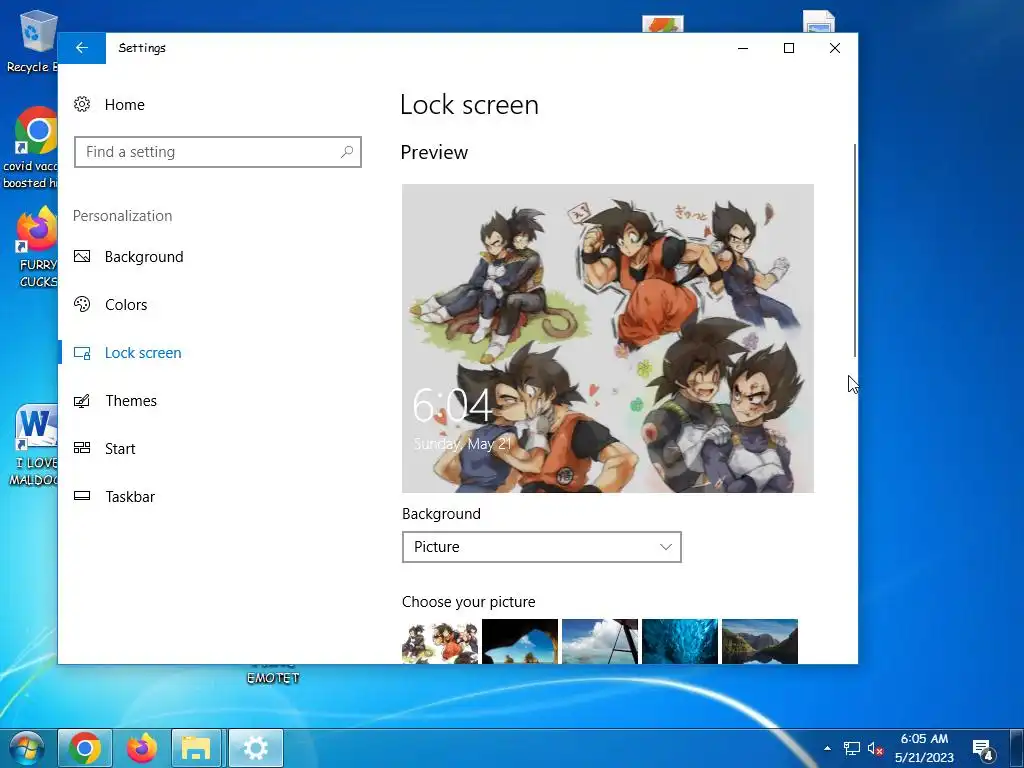Choose the Dragon Ball picture thumbnail
This screenshot has height=768, width=1024.
coord(440,641)
